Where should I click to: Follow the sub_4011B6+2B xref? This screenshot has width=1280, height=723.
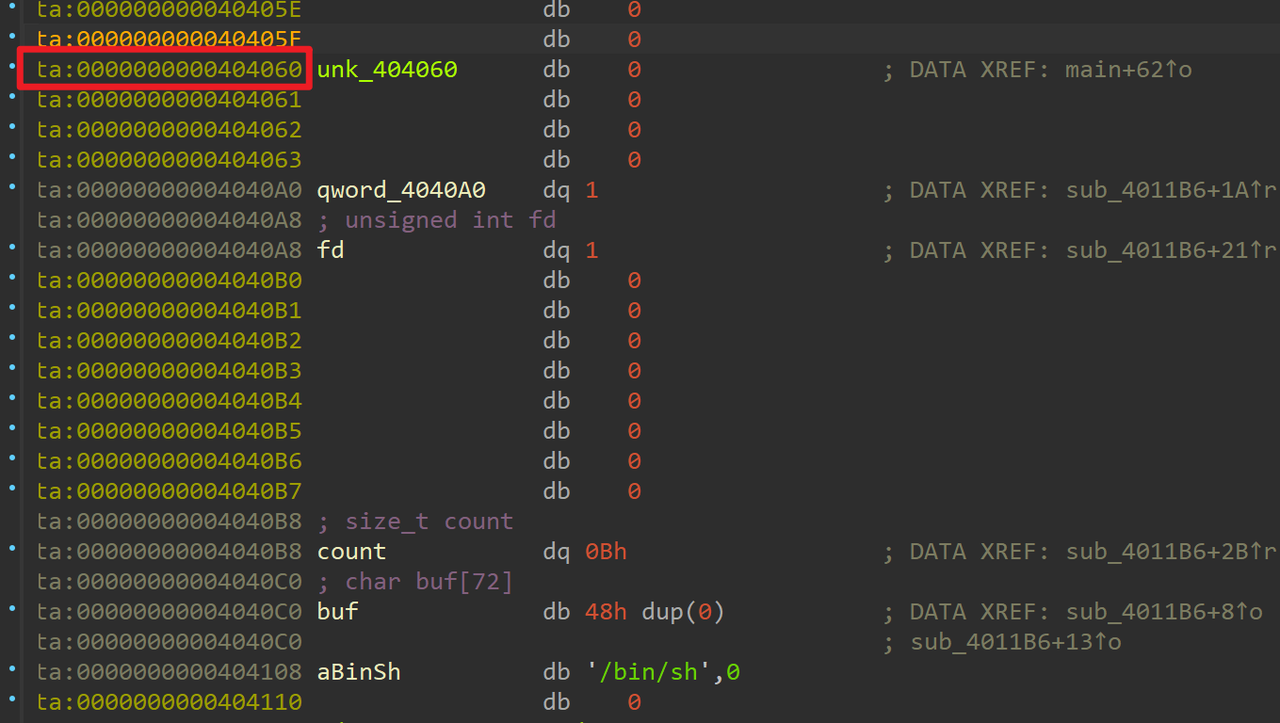(1172, 552)
